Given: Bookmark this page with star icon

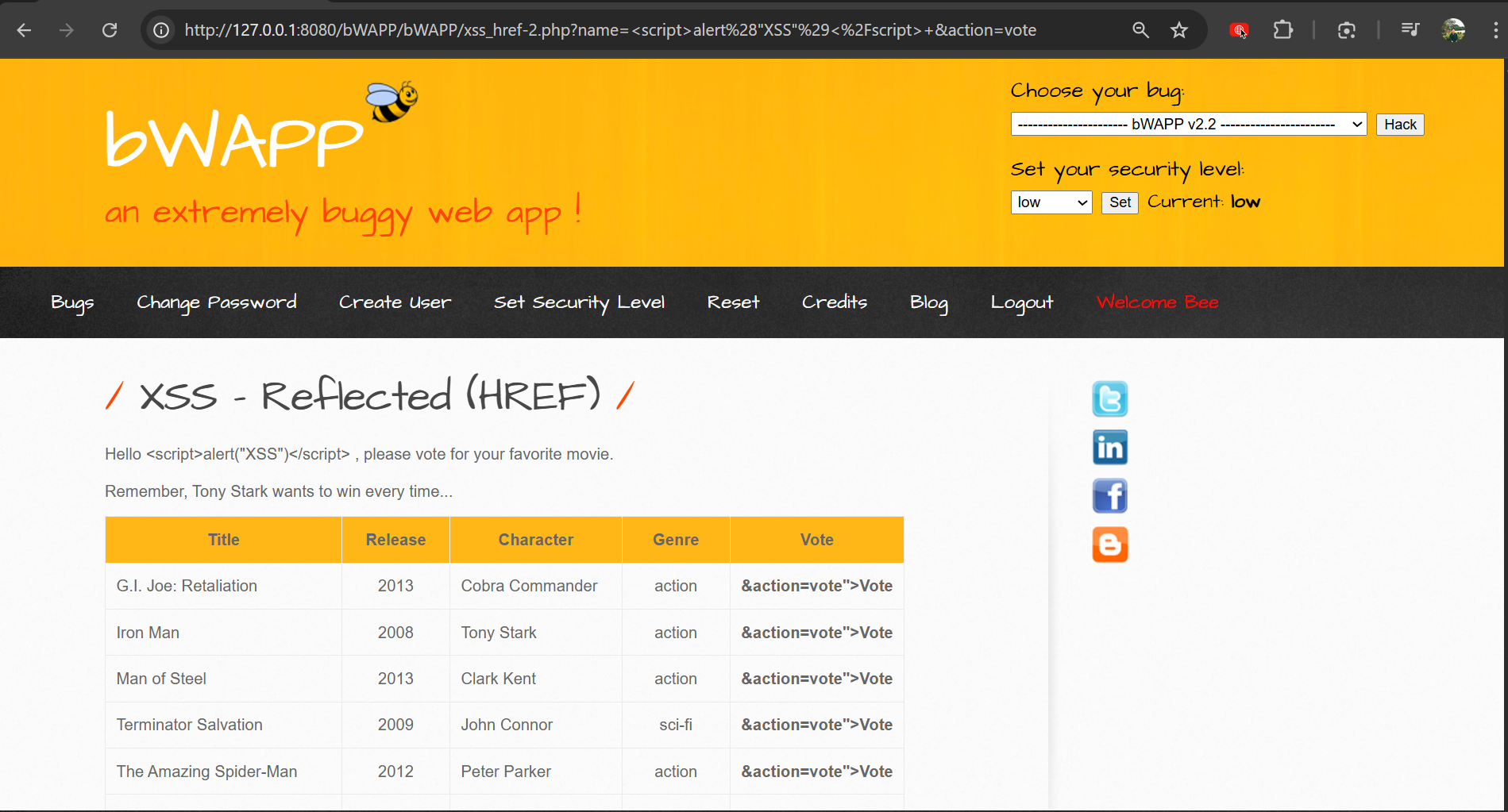Looking at the screenshot, I should click(x=1179, y=30).
